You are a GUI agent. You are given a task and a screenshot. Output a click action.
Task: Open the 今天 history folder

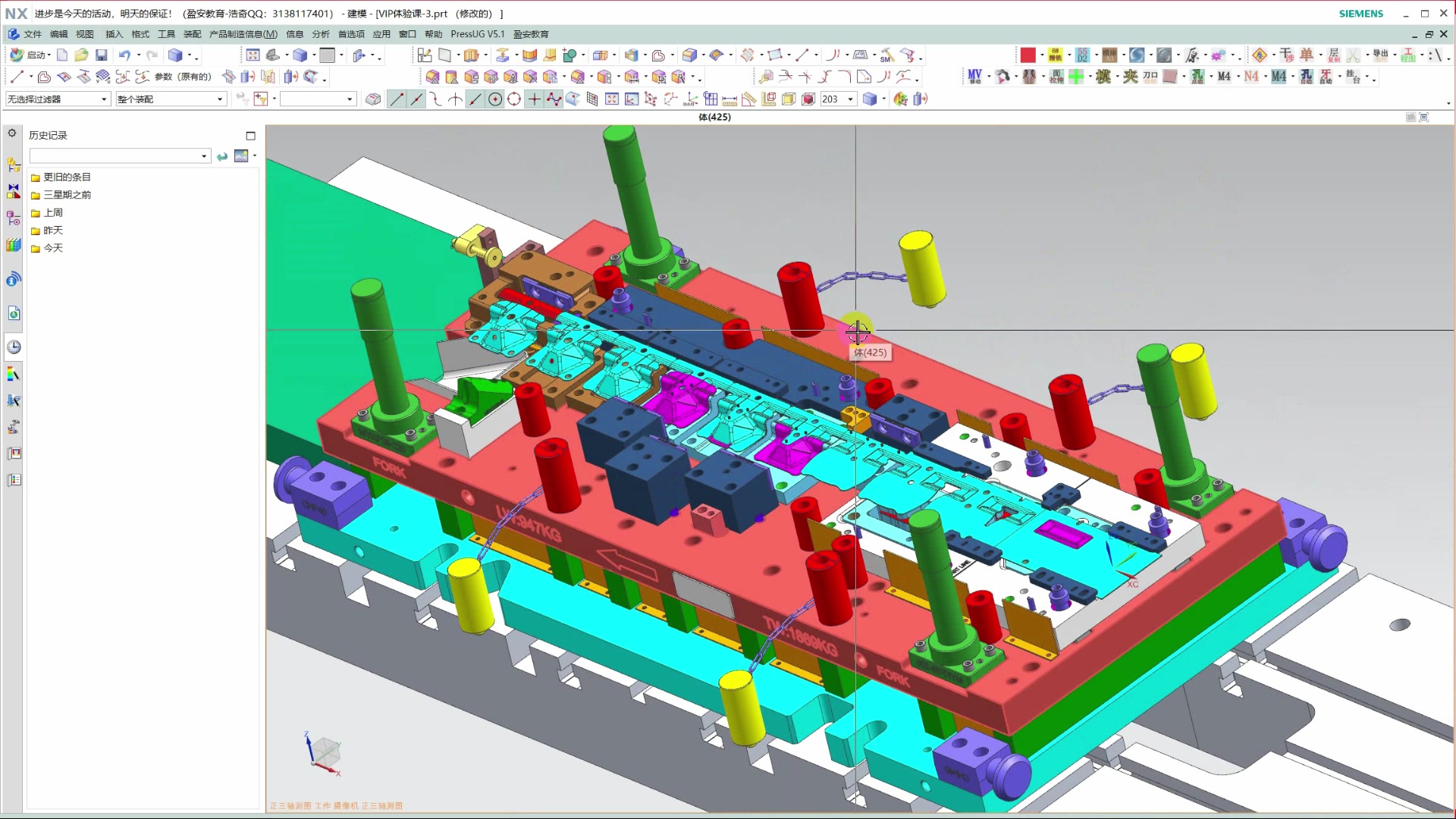click(52, 248)
